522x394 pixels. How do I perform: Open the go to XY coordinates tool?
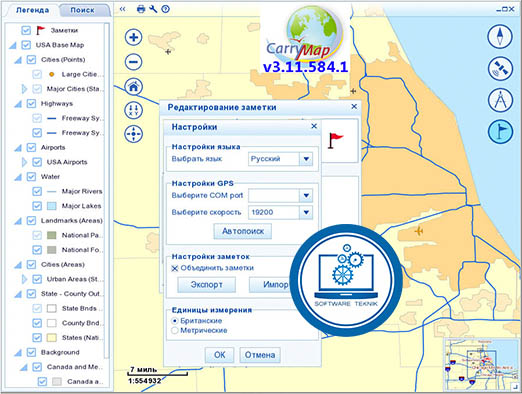coord(134,110)
